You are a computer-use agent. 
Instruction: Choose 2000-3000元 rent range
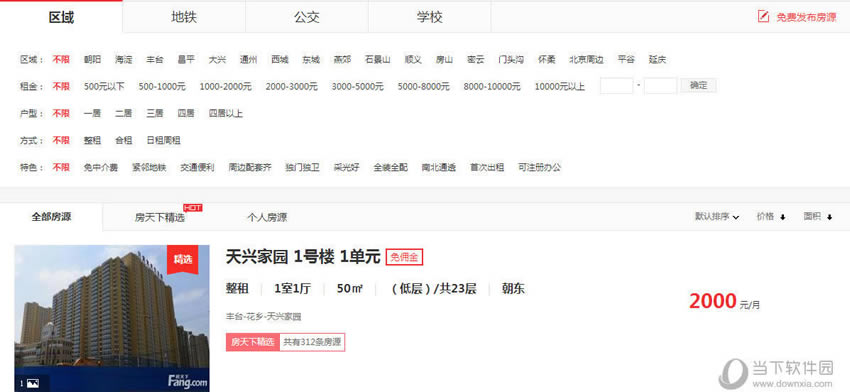pyautogui.click(x=292, y=86)
